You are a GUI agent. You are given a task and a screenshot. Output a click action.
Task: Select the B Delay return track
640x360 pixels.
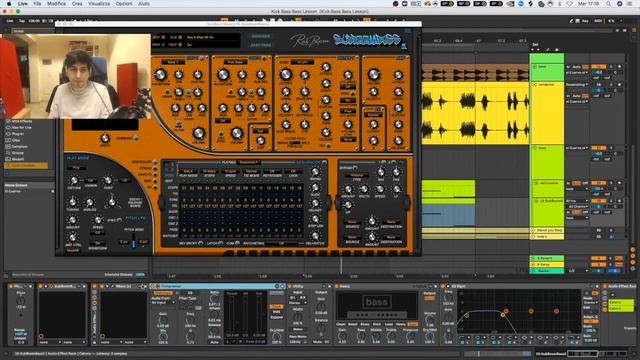[x=547, y=264]
